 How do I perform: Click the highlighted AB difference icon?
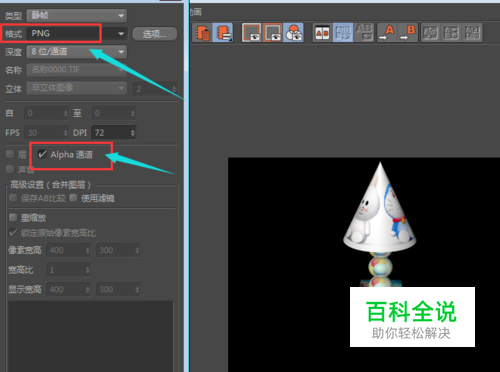[343, 33]
